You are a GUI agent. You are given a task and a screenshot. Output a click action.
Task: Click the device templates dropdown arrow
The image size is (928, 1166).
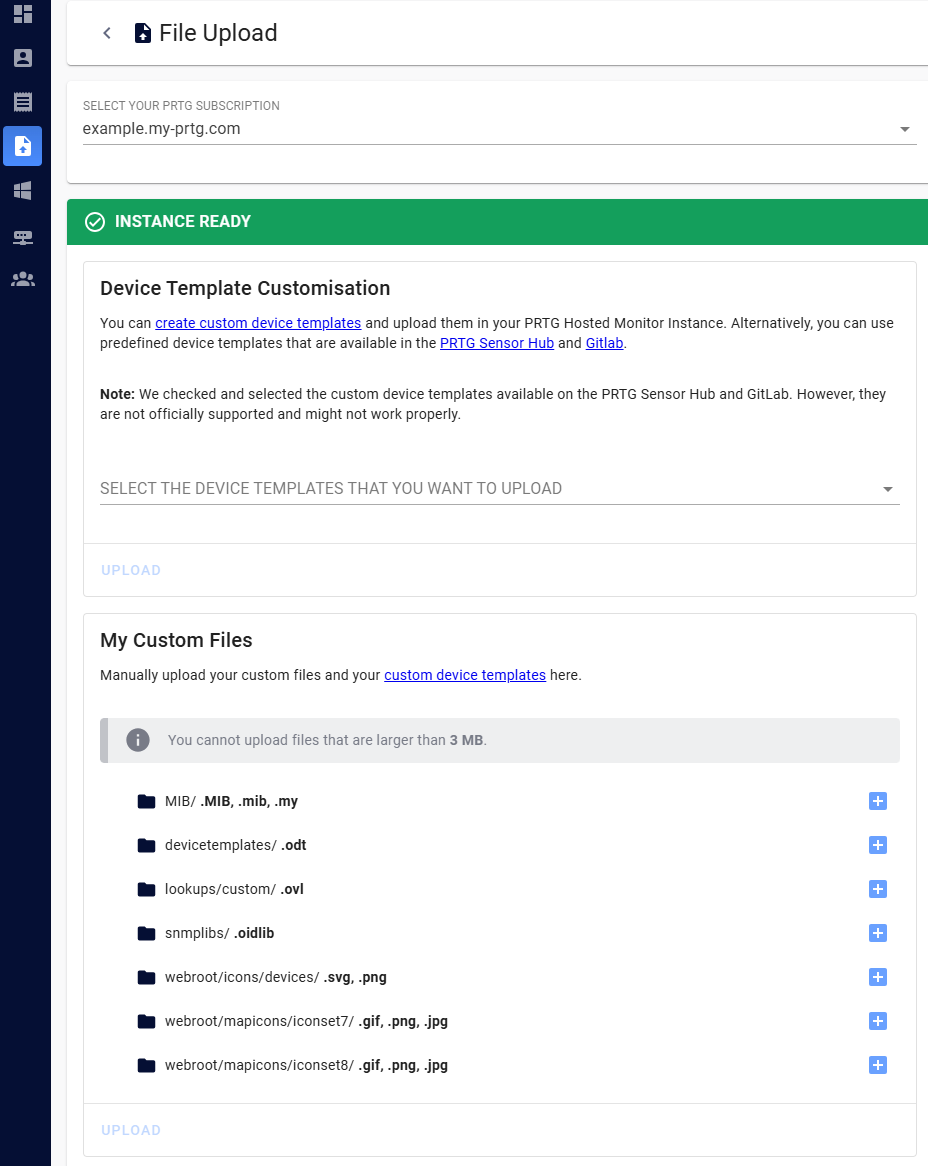(887, 489)
